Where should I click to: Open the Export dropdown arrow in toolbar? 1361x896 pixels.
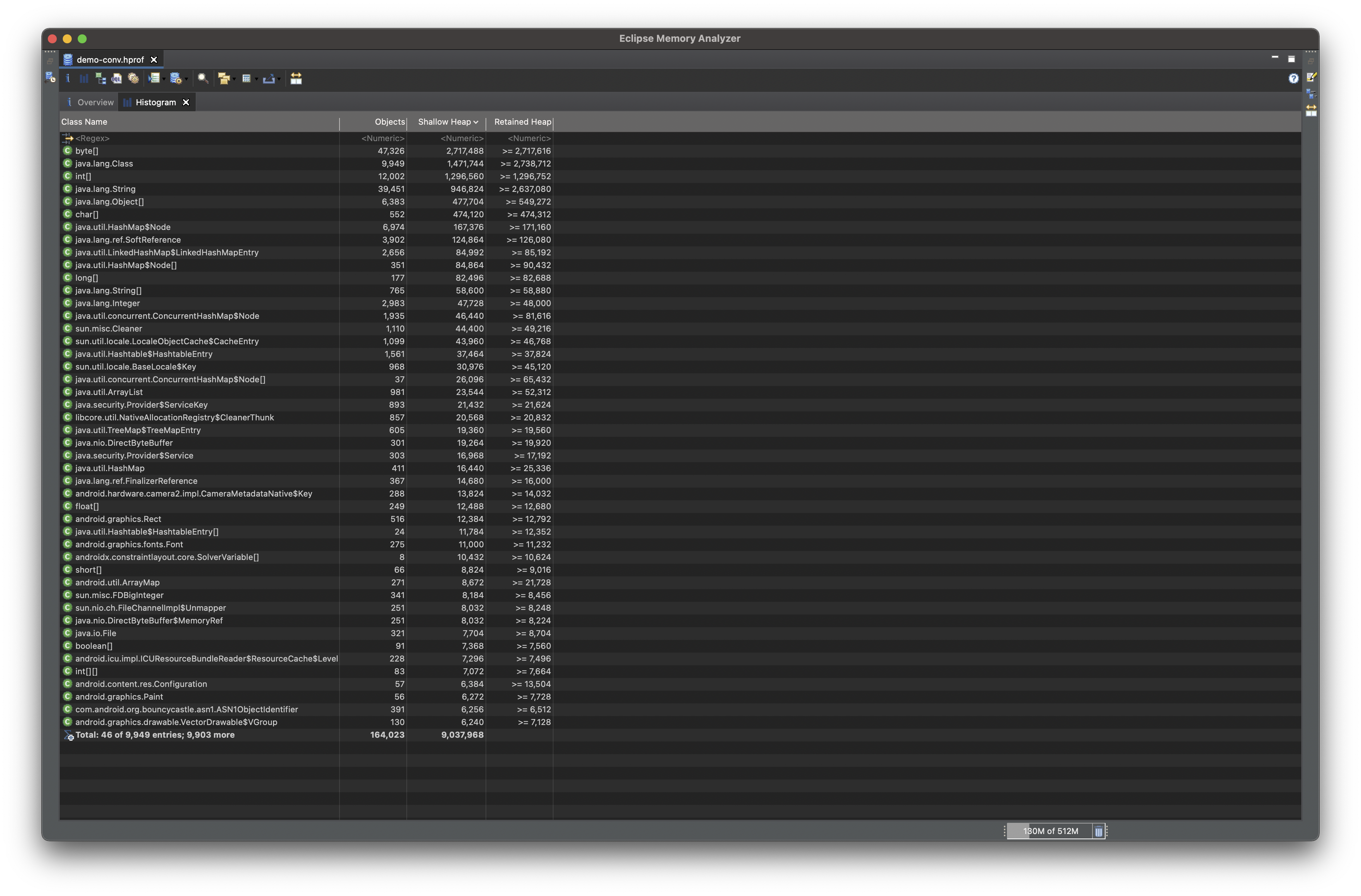pyautogui.click(x=279, y=80)
